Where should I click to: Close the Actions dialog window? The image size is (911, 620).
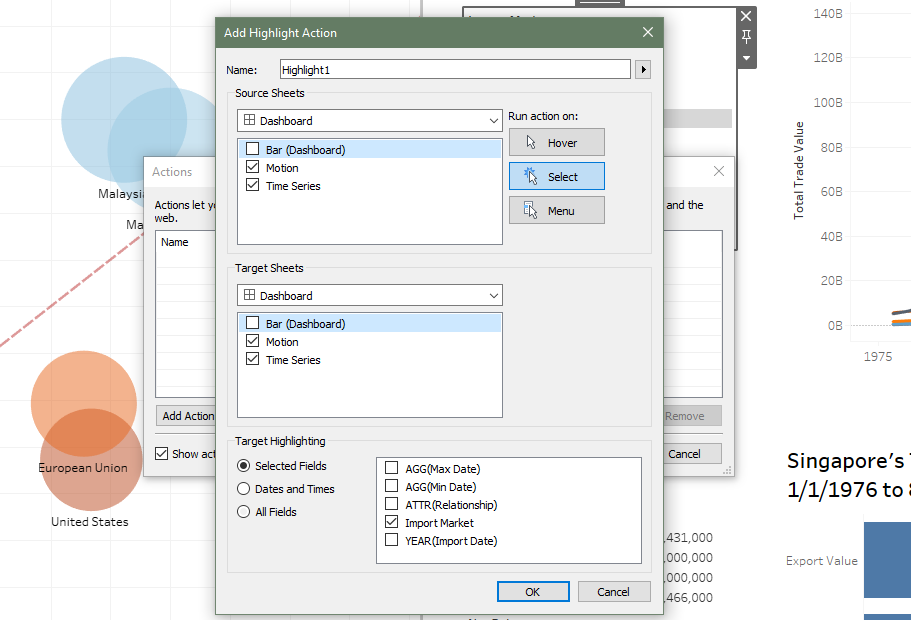click(x=718, y=172)
